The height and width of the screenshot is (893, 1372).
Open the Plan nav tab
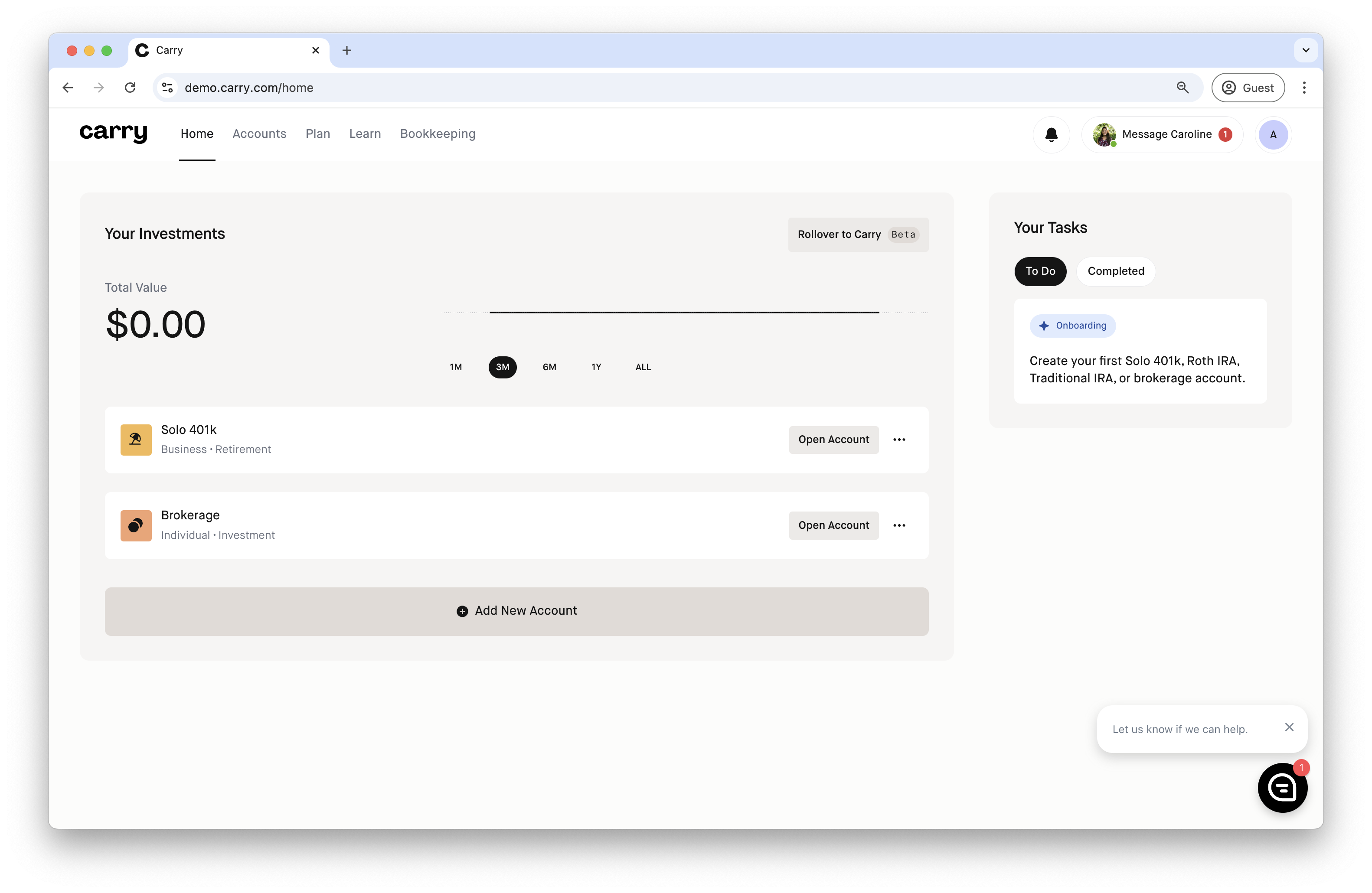(318, 134)
